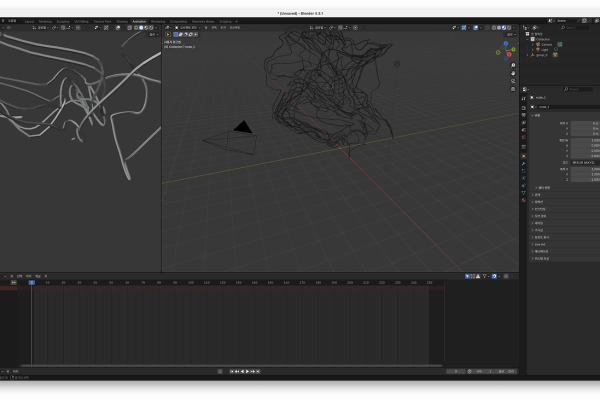Viewport: 600px width, 400px height.
Task: Switch to the Animation workspace tab
Action: tap(139, 20)
